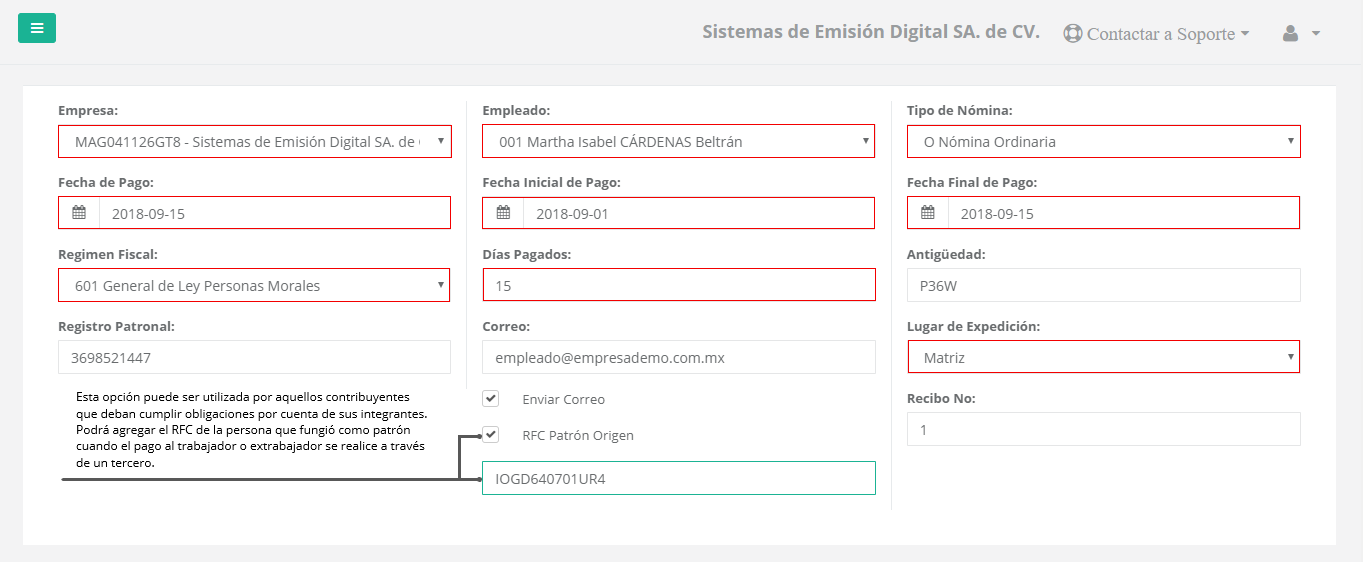Click the Días Pagados input field
Screen dimensions: 1363x562
pos(679,285)
